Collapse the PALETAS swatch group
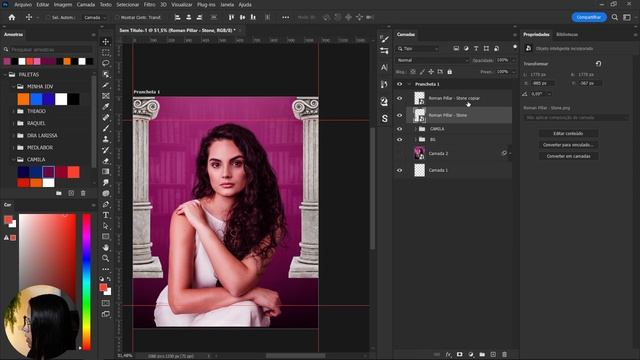Viewport: 640px width, 360px height. (5, 75)
